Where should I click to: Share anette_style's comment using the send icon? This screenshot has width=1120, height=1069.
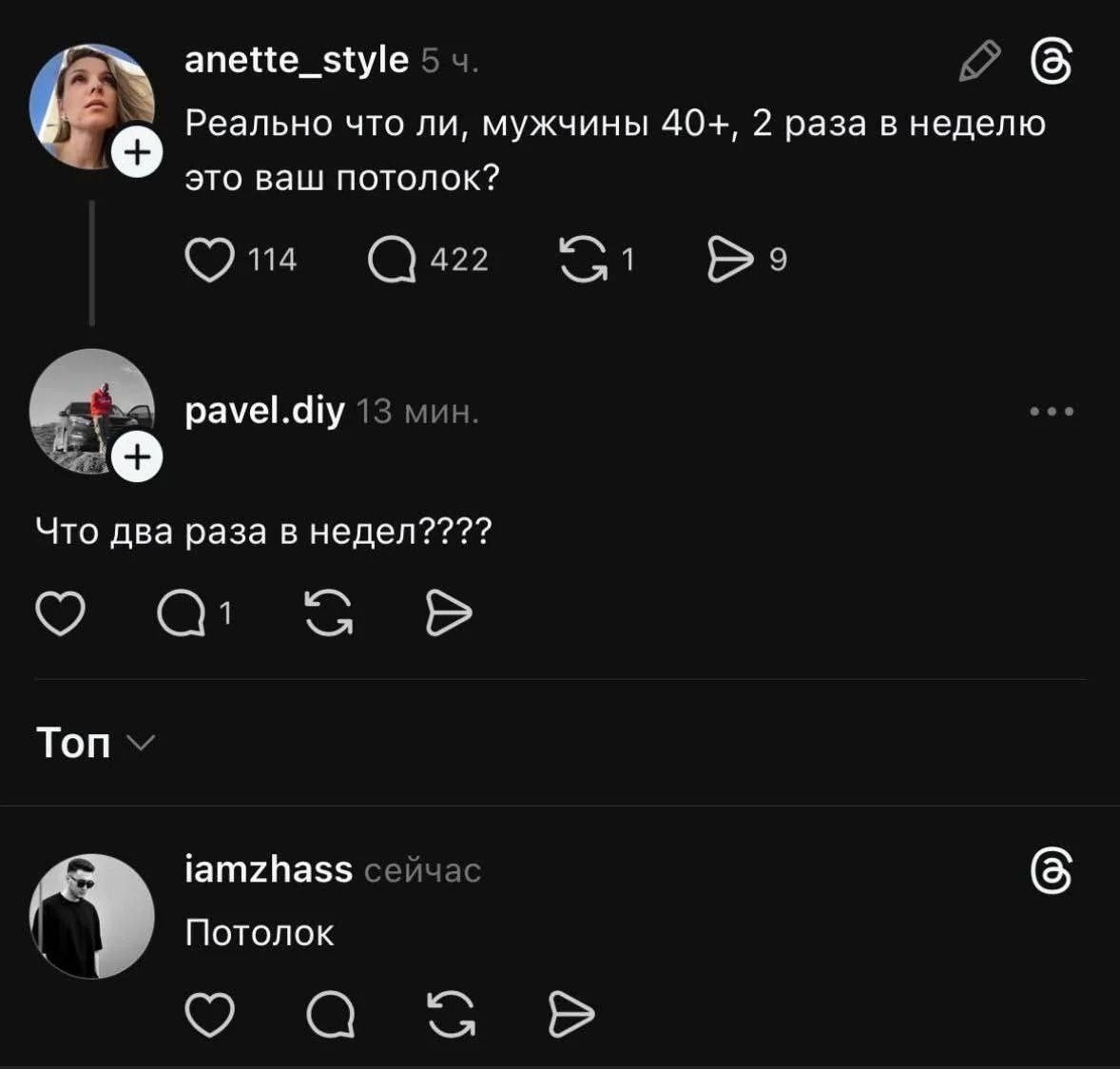click(x=729, y=258)
